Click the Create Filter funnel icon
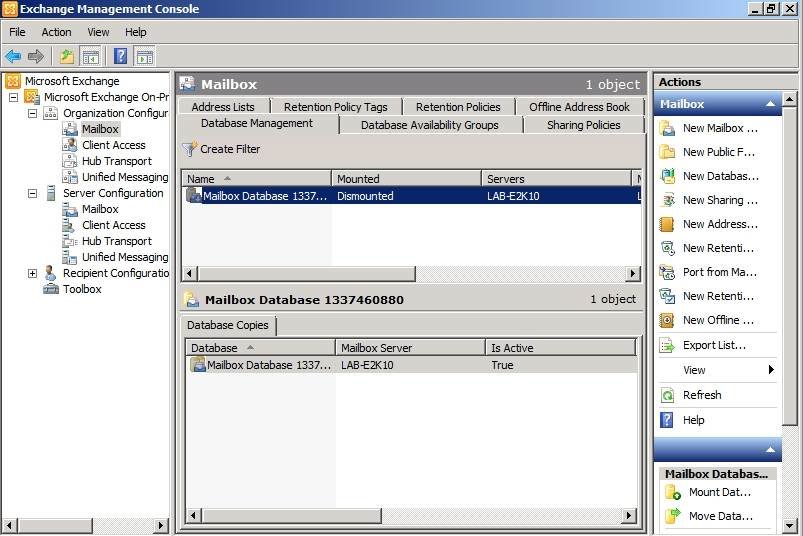The image size is (803, 536). point(189,149)
